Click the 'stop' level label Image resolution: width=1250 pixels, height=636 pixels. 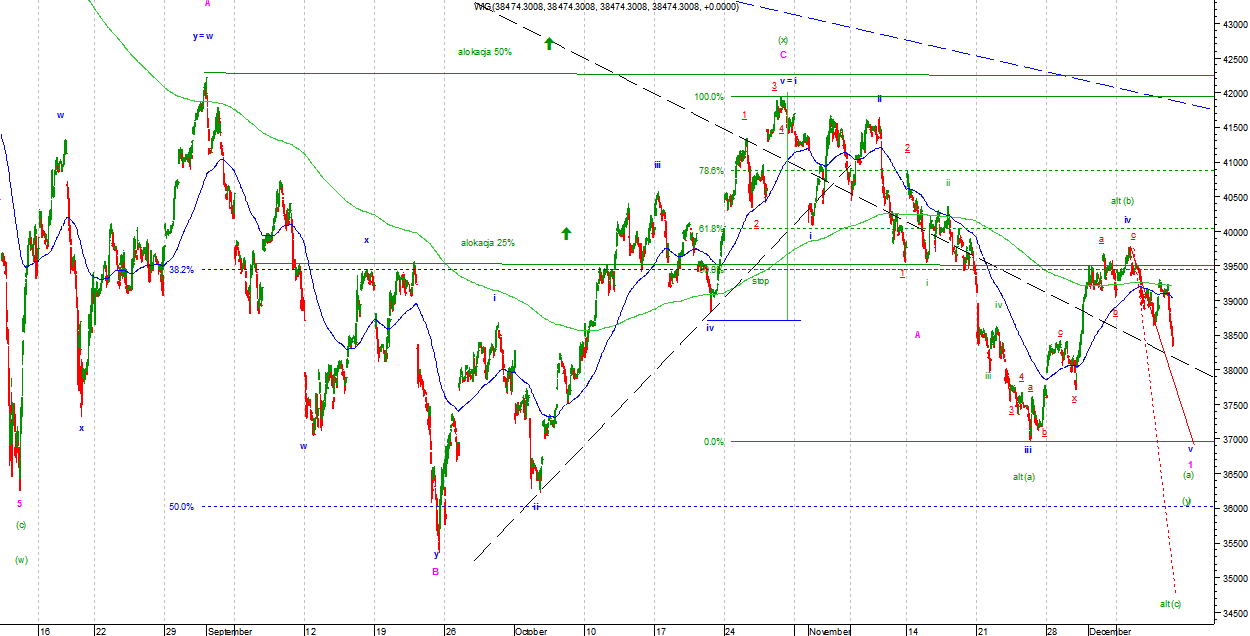761,282
